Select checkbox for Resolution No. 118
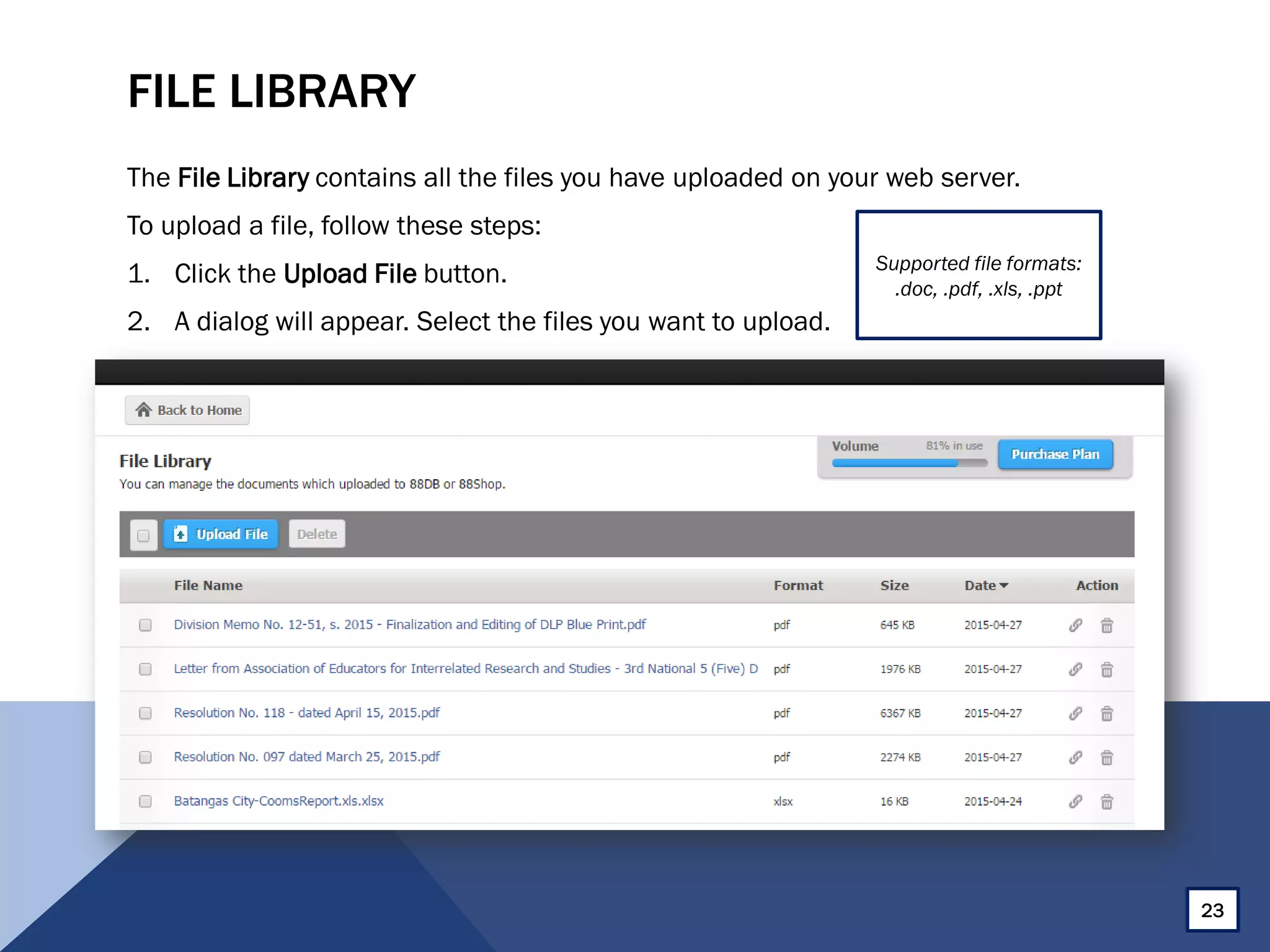The height and width of the screenshot is (952, 1270). click(145, 713)
